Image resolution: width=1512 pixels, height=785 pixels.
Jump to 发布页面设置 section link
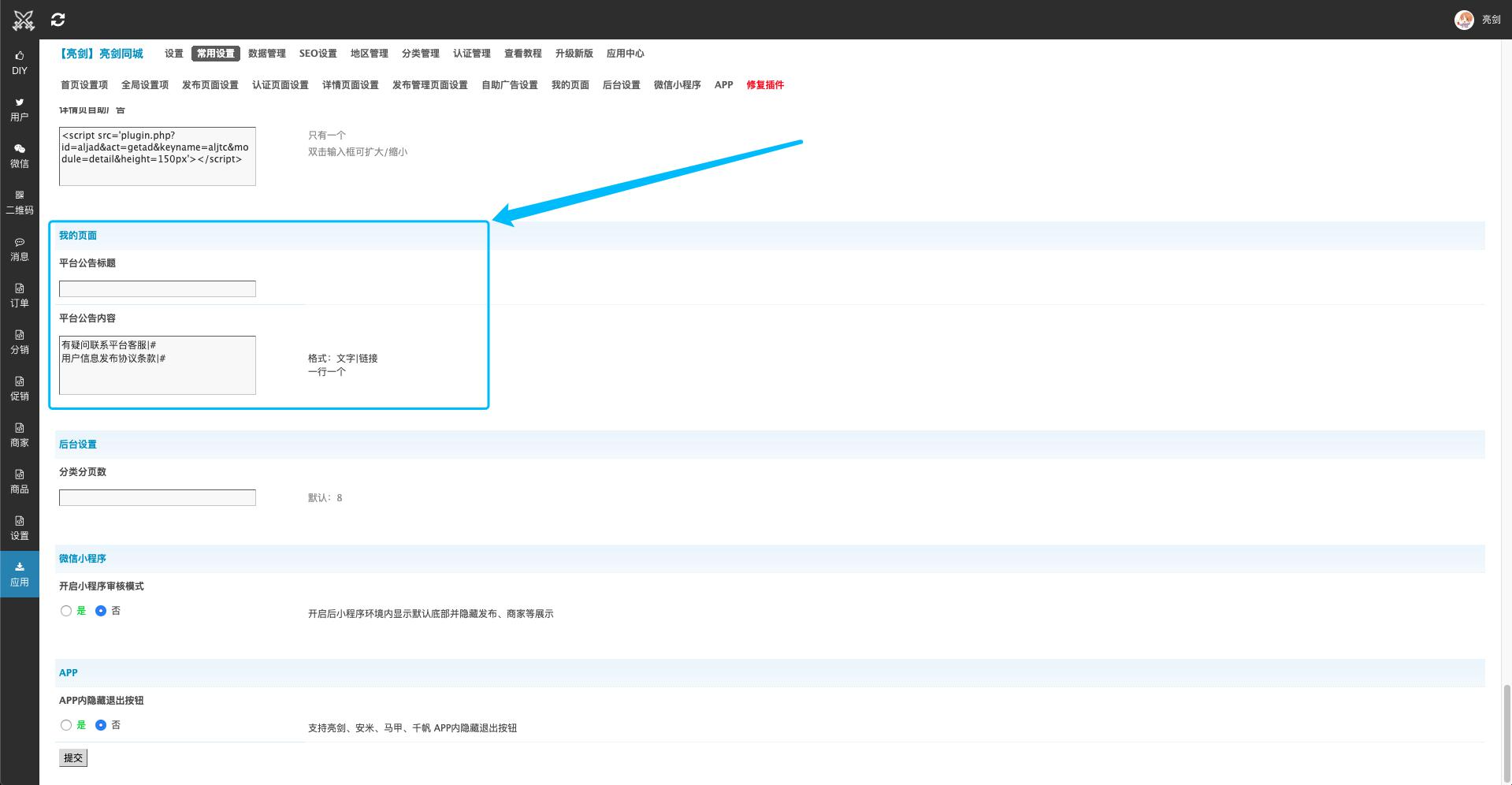[210, 85]
